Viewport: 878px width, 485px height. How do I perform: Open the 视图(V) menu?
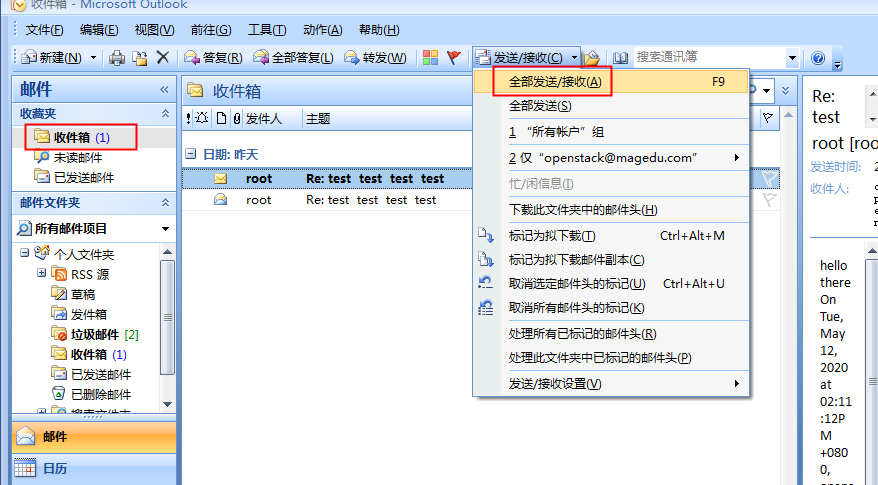155,30
